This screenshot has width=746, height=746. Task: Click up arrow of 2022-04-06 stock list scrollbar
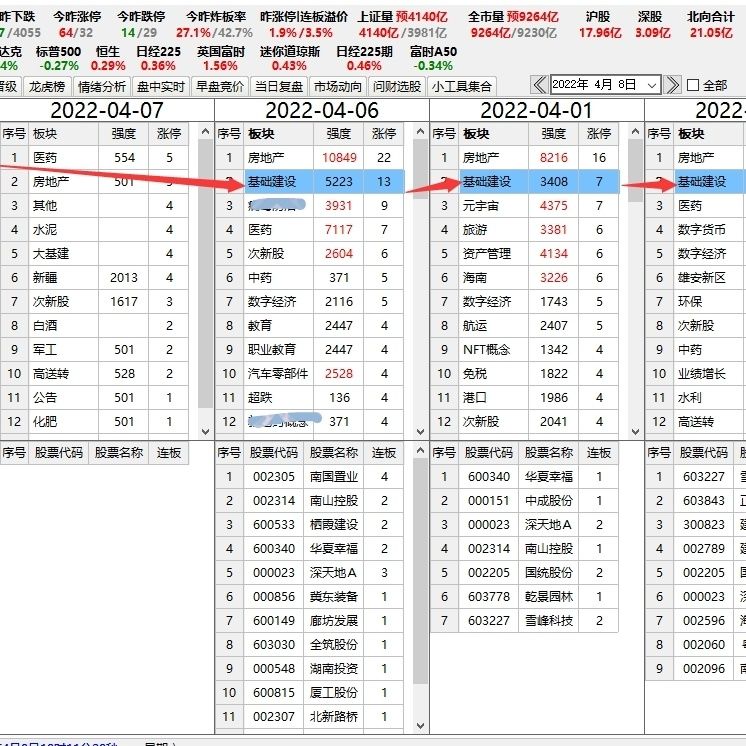click(x=421, y=450)
